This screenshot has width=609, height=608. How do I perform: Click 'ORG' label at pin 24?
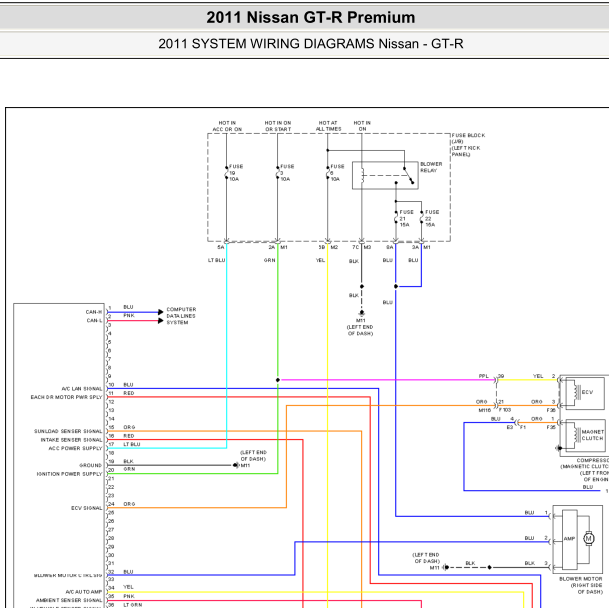coord(129,504)
